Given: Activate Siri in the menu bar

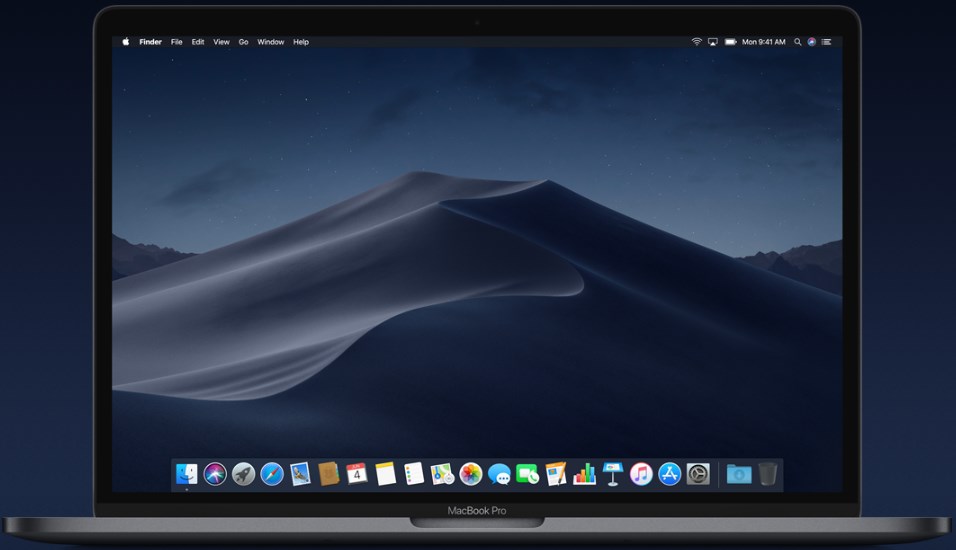Looking at the screenshot, I should pos(812,42).
